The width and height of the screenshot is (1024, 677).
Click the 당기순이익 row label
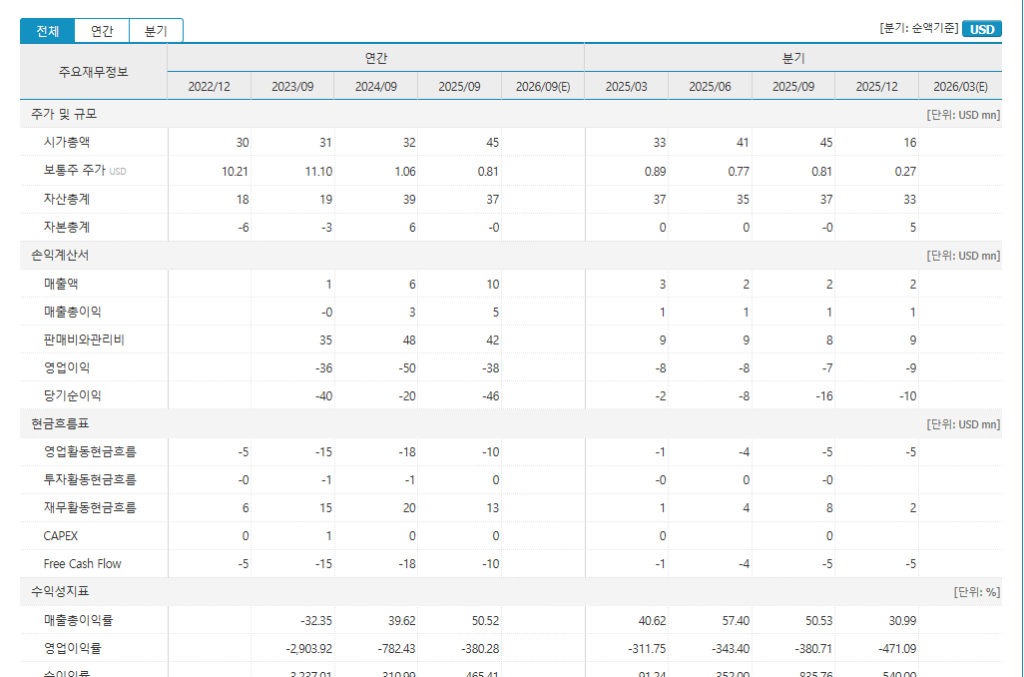72,396
